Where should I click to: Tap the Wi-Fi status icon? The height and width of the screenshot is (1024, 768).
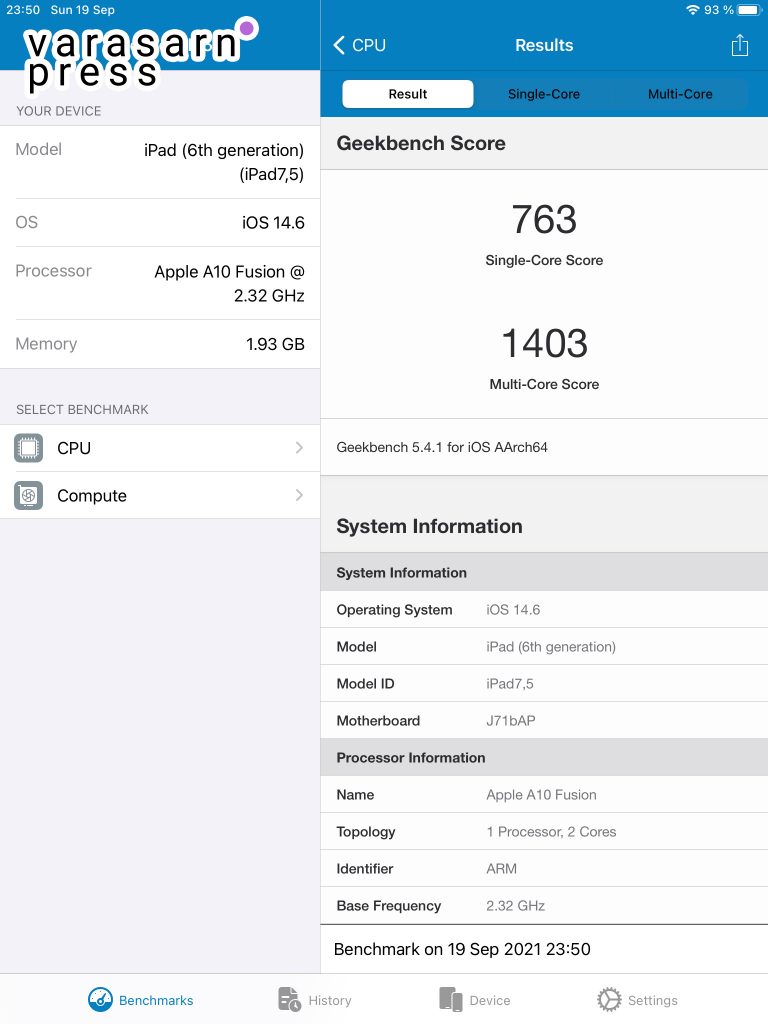coord(692,10)
